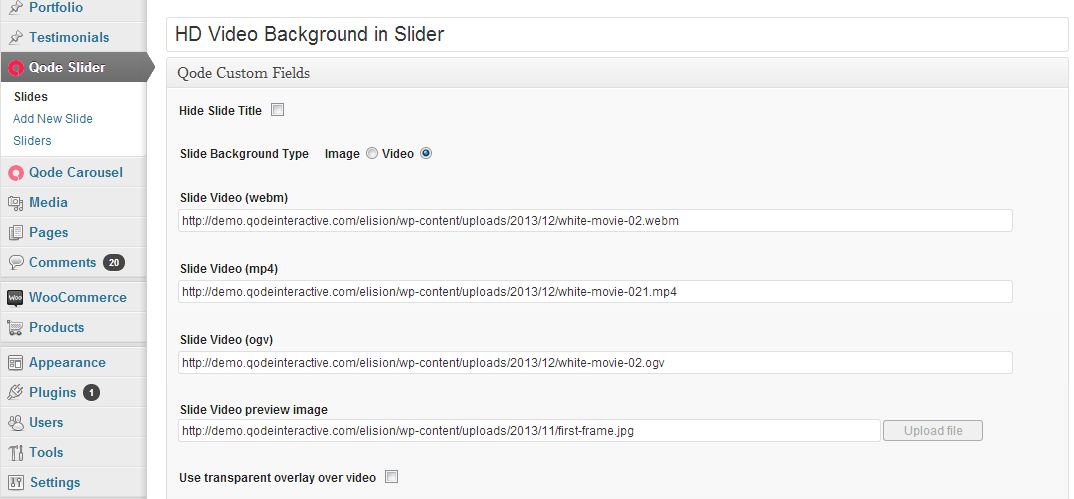The image size is (1074, 499).
Task: Open the Testimonials menu item
Action: [x=69, y=37]
